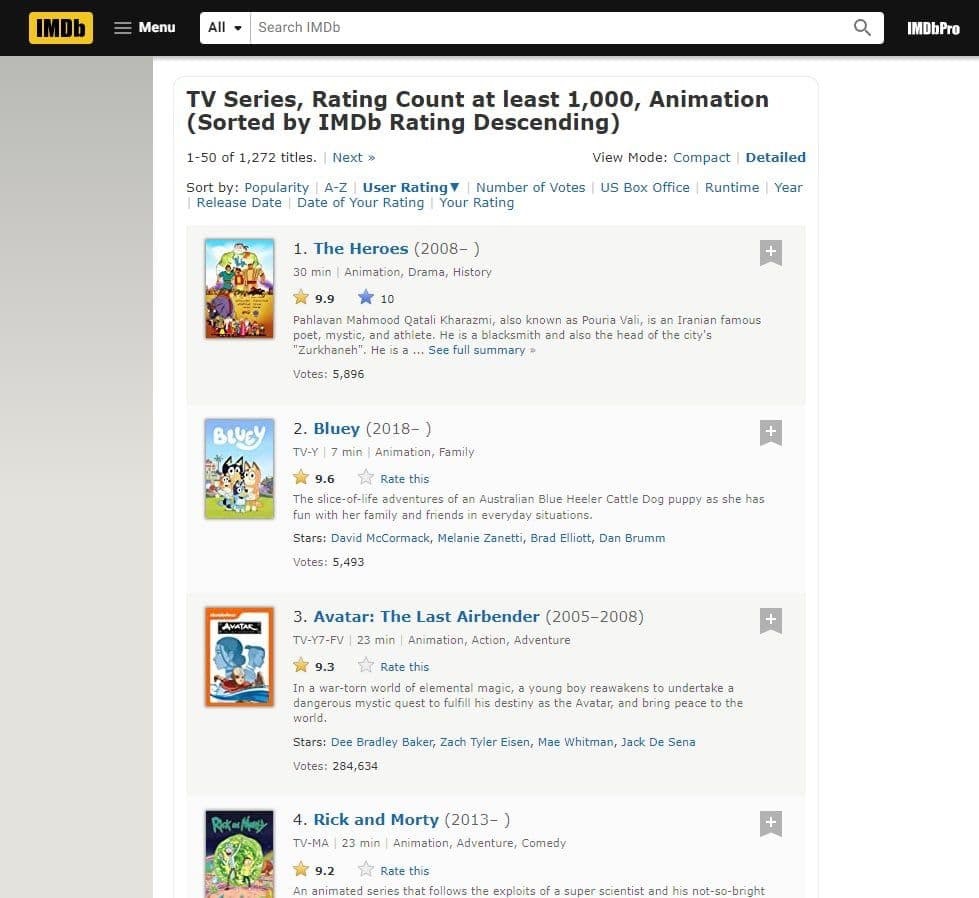
Task: Open Brad Elliott's page
Action: [x=561, y=538]
